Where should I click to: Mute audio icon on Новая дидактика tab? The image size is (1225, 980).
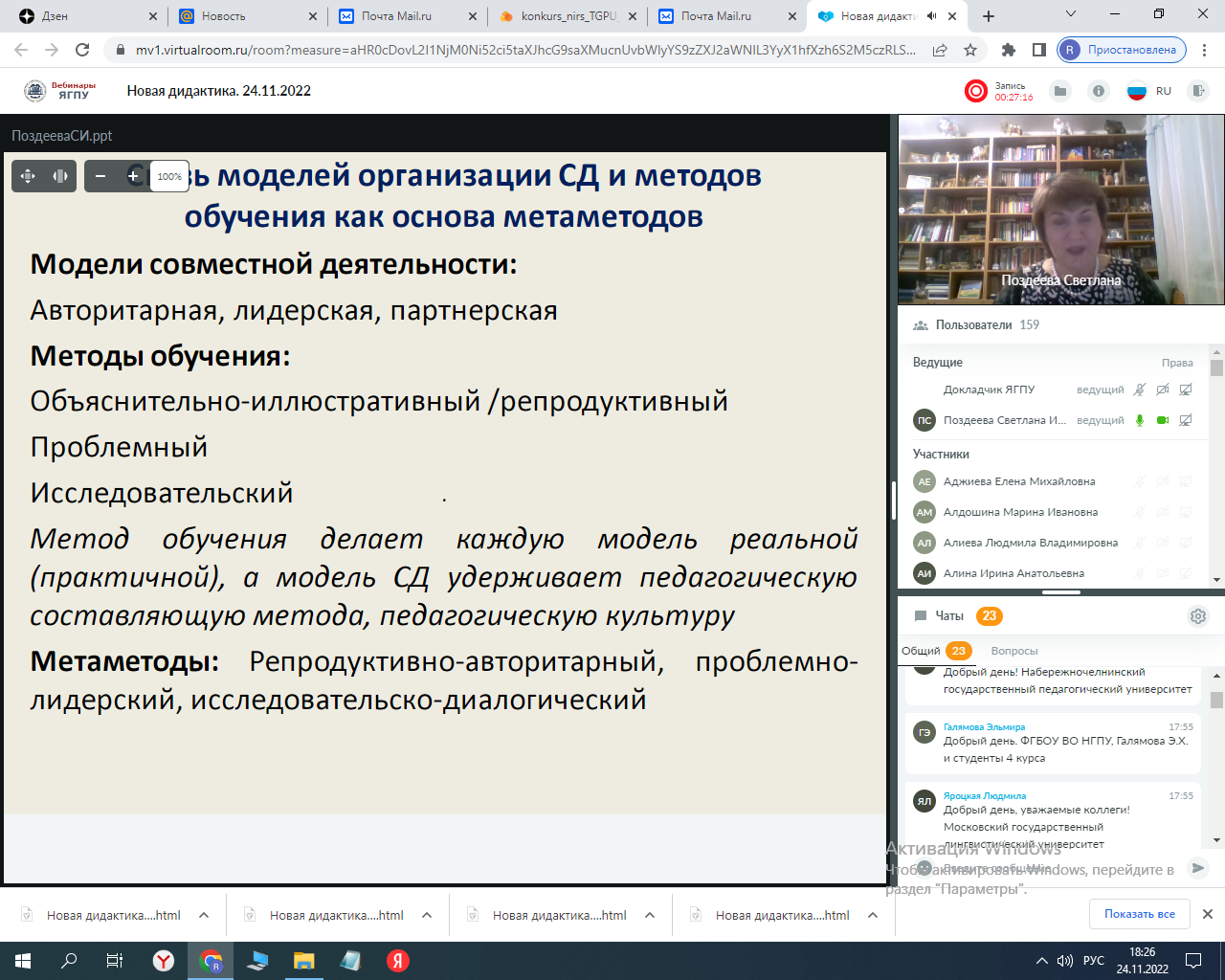932,16
